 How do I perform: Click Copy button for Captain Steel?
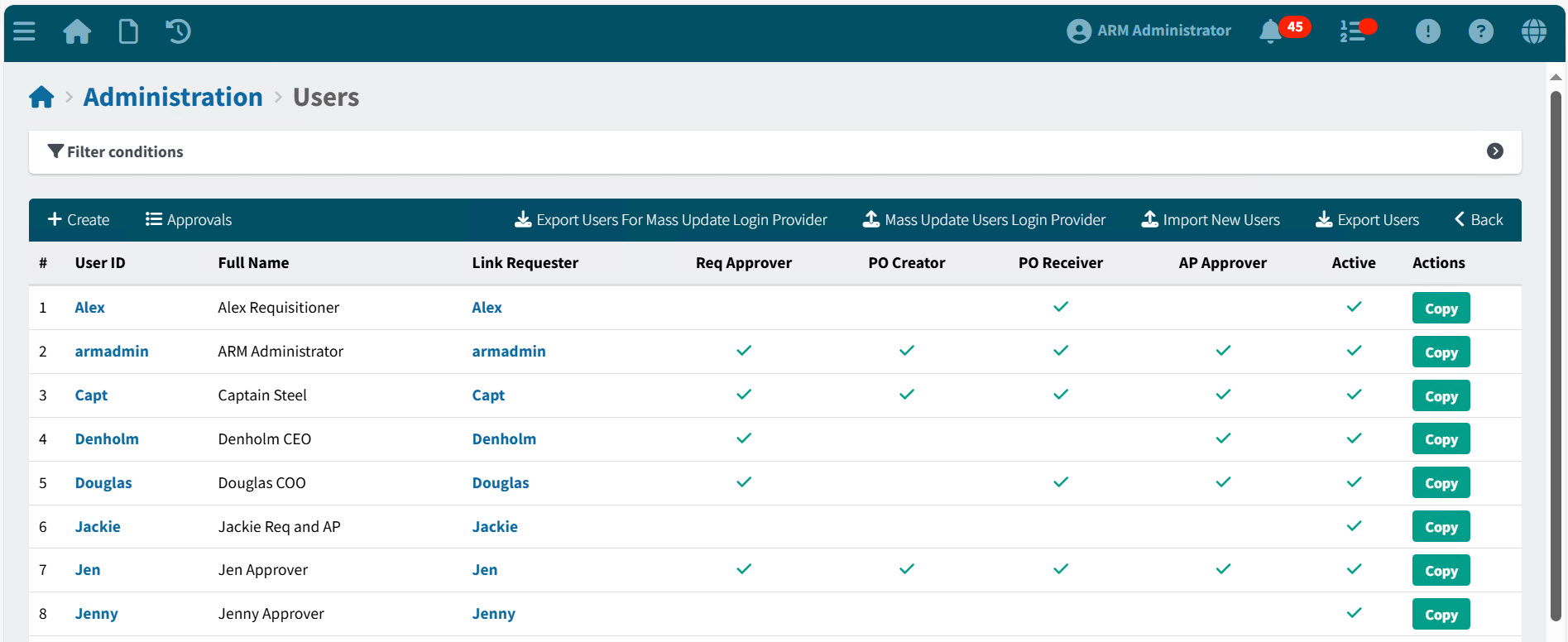pos(1441,396)
